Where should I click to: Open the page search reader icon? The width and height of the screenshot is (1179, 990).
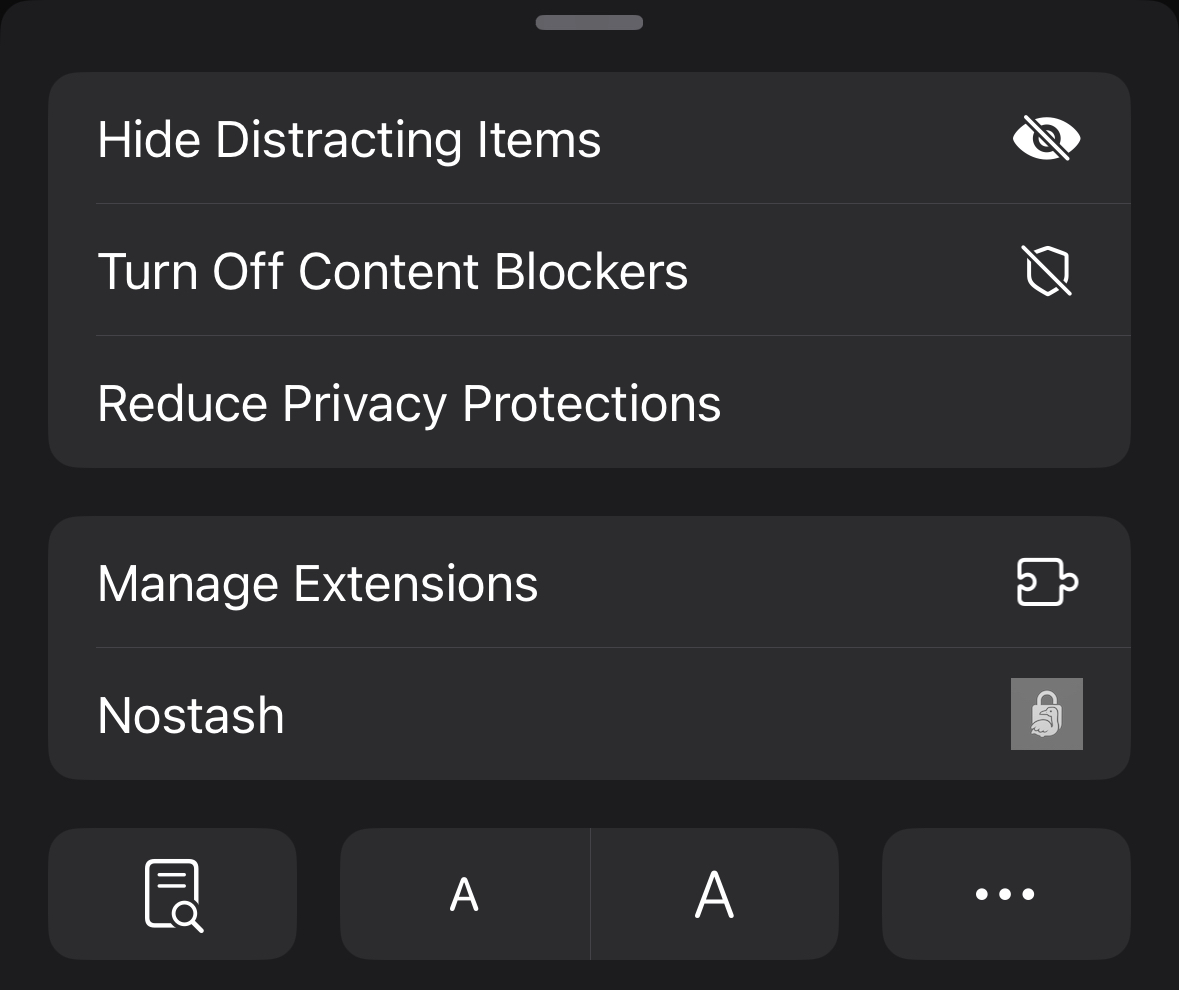(x=173, y=894)
